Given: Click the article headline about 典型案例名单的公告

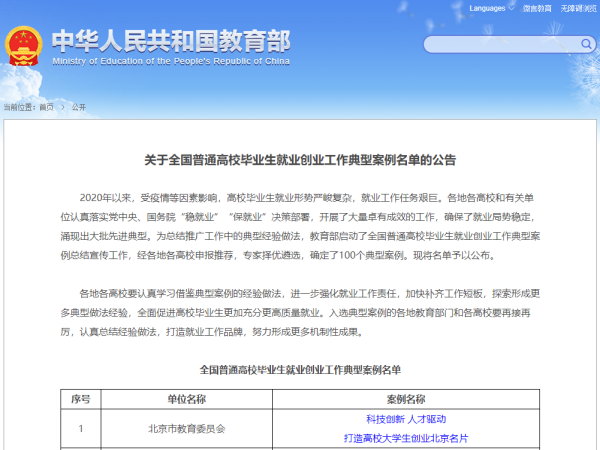Looking at the screenshot, I should [x=300, y=160].
